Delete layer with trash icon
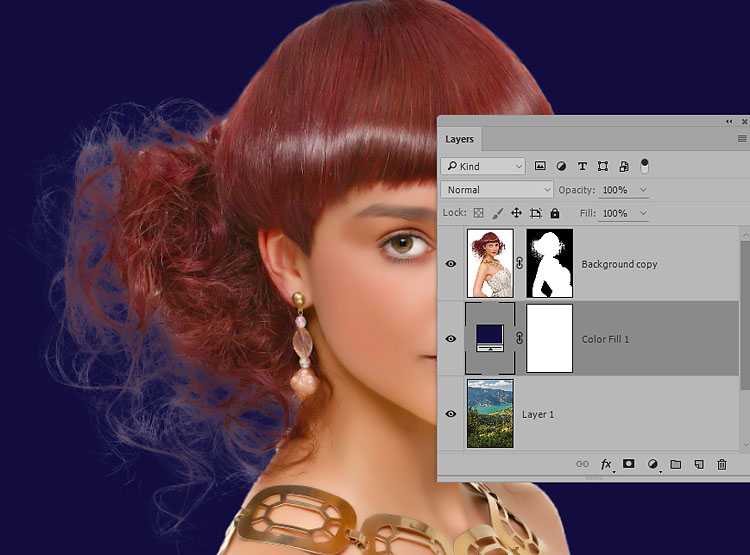Screen dimensions: 750x555 [x=722, y=464]
